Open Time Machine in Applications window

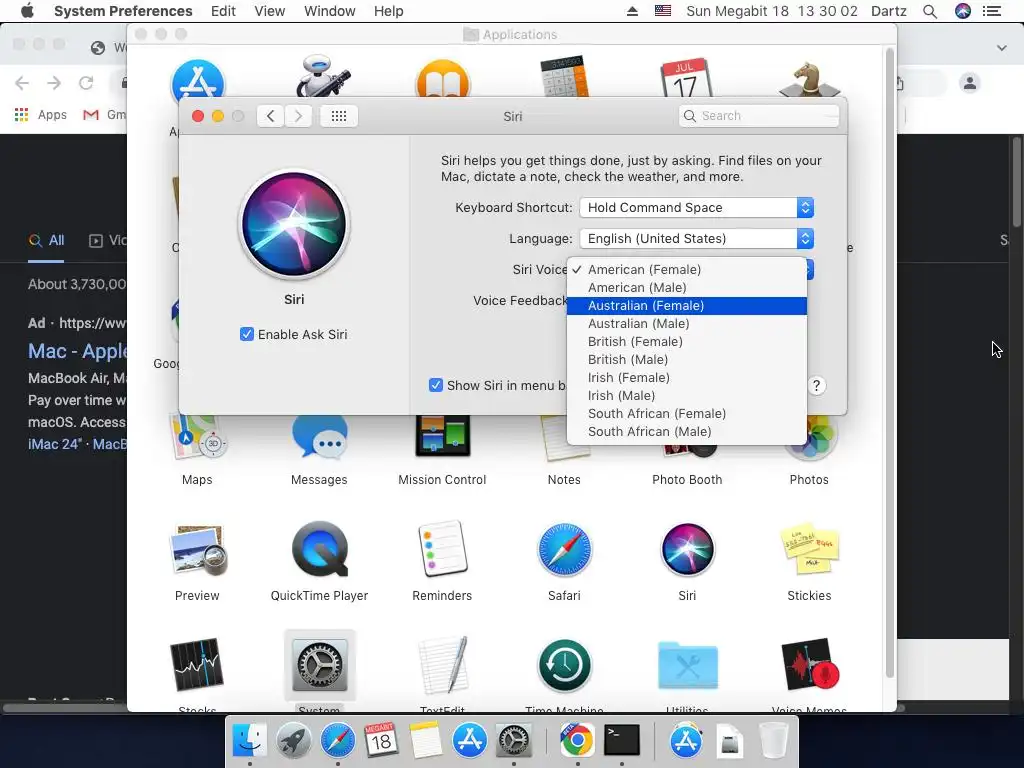[564, 665]
